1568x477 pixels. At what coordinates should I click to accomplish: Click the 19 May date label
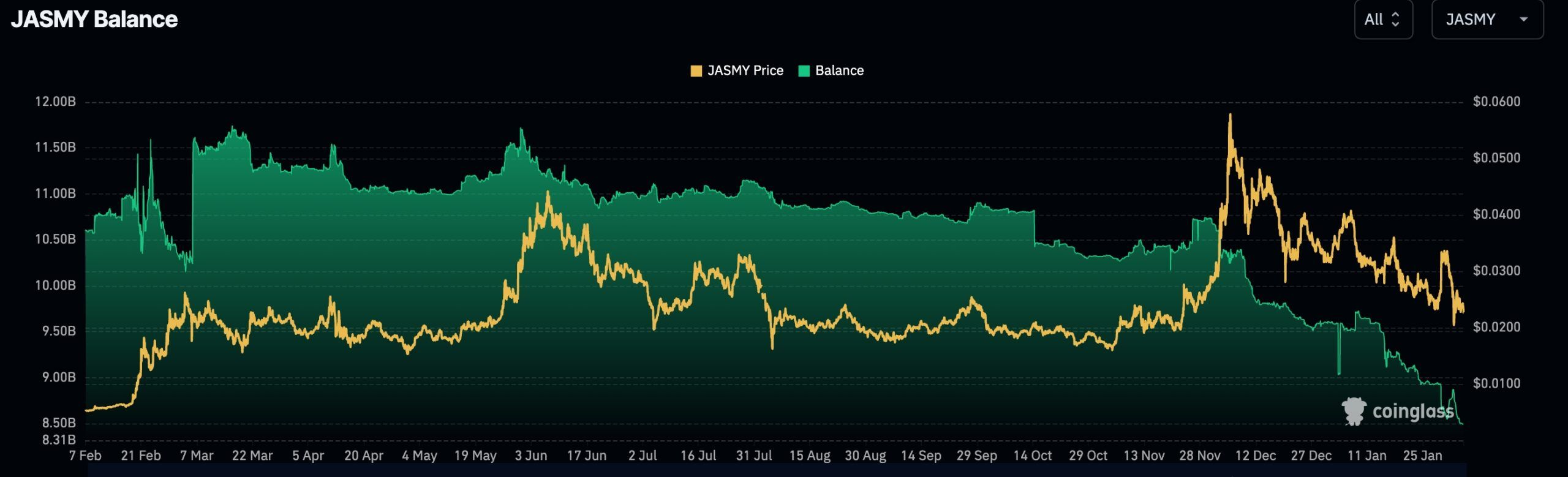click(x=475, y=456)
